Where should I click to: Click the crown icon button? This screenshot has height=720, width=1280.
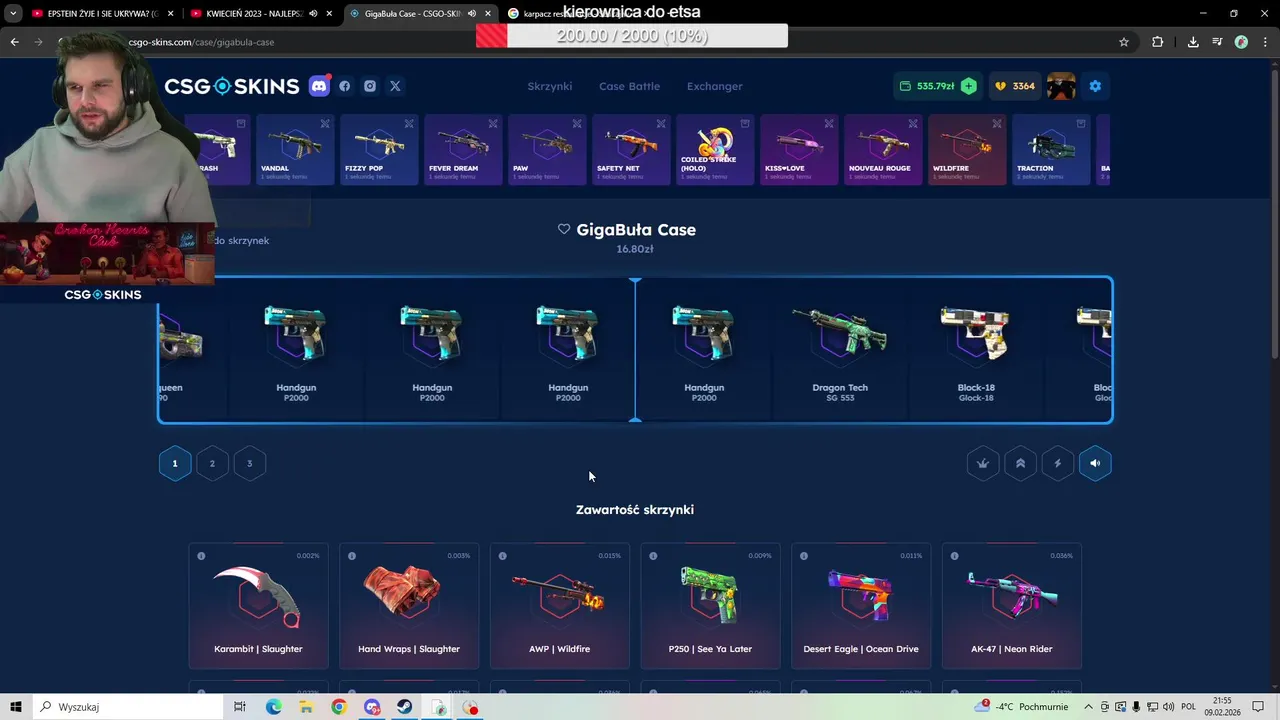pyautogui.click(x=983, y=463)
